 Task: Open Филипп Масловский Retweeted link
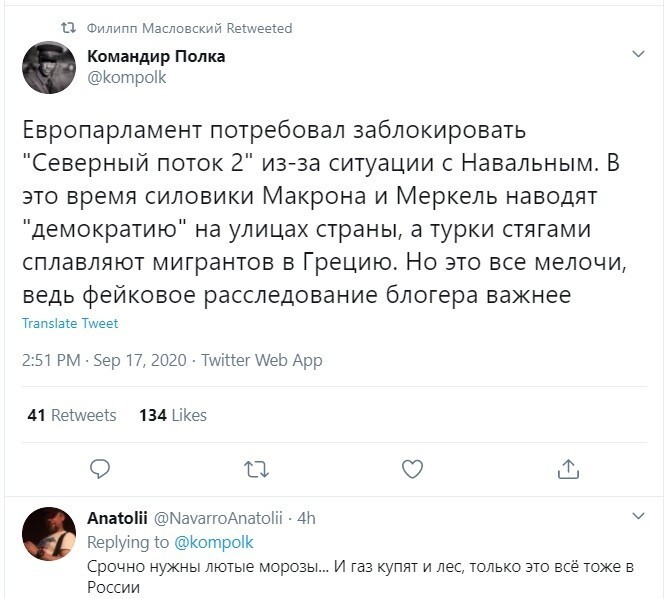(x=189, y=28)
